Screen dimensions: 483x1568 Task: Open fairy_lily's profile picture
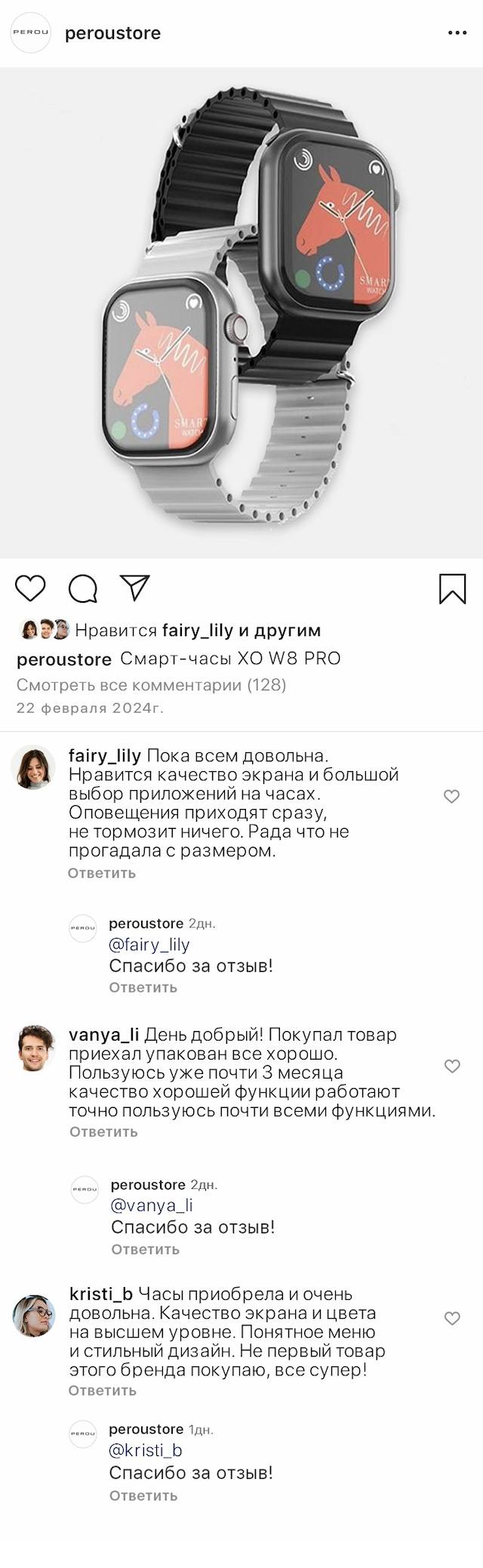click(x=33, y=767)
